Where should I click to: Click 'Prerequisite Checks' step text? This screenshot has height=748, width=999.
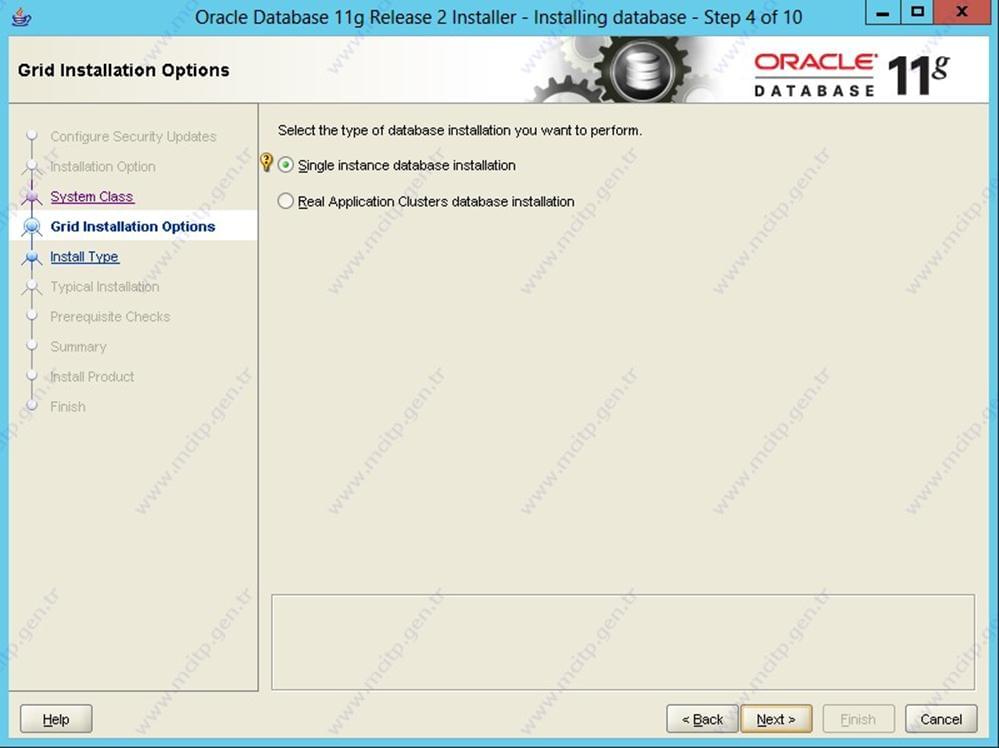point(110,317)
